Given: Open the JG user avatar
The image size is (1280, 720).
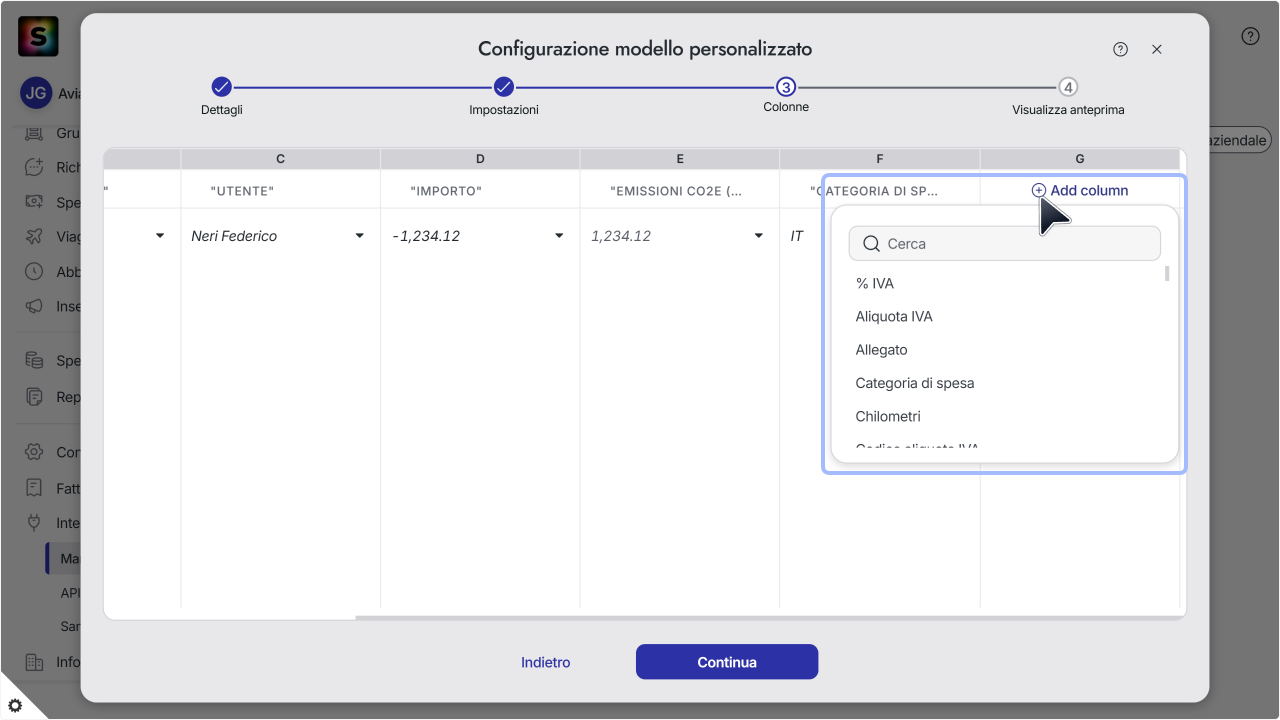Looking at the screenshot, I should click(36, 93).
